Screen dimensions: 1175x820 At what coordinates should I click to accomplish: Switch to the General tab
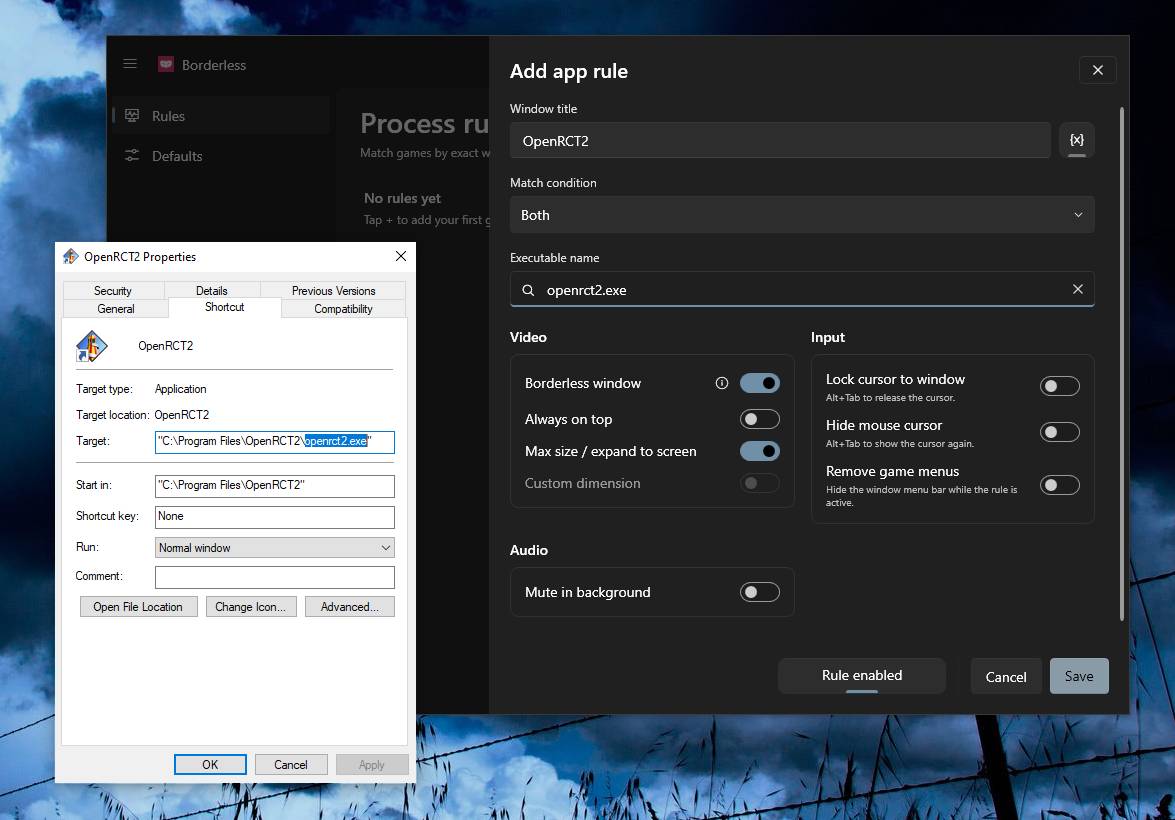tap(115, 309)
